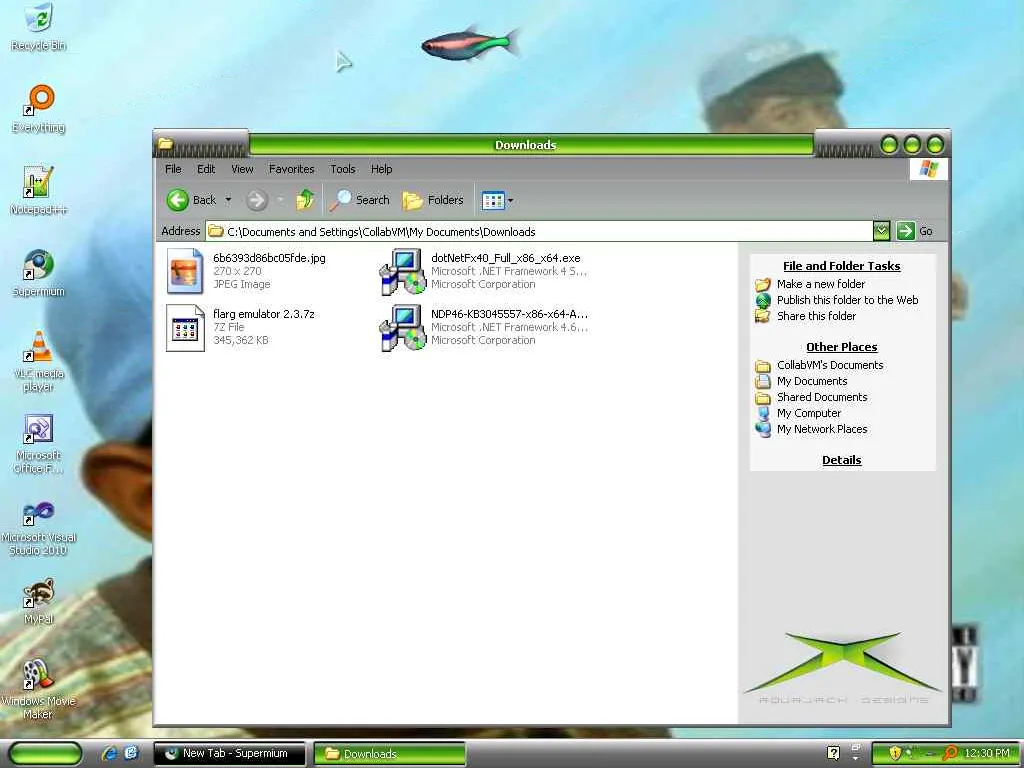Switch to New Tab - Supermium taskbar button
Image resolution: width=1024 pixels, height=768 pixels.
pyautogui.click(x=230, y=754)
